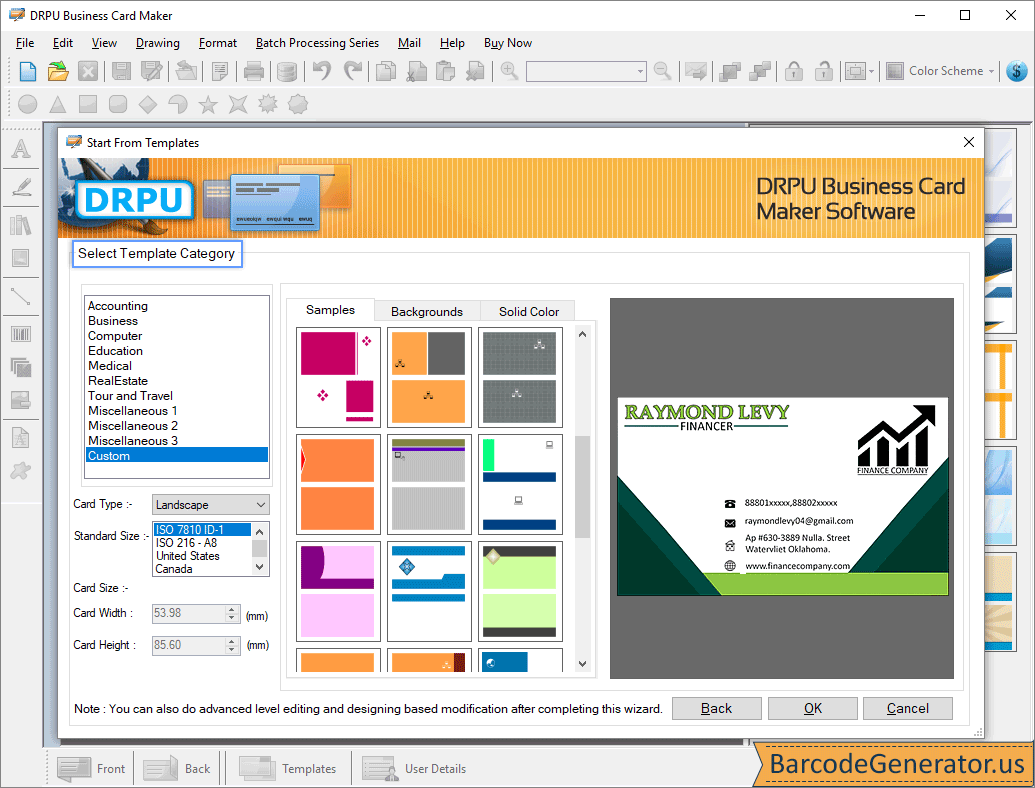
Task: Increase Card Width stepper value
Action: click(x=231, y=609)
